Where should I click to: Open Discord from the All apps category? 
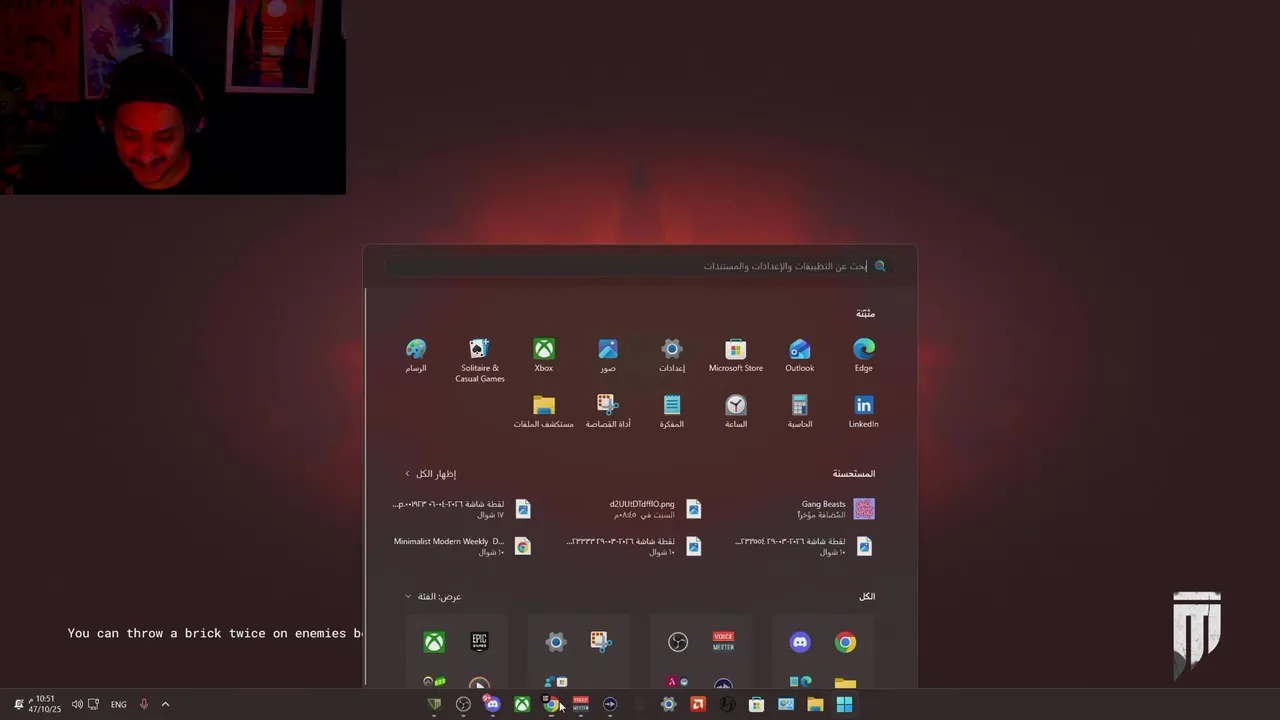800,642
